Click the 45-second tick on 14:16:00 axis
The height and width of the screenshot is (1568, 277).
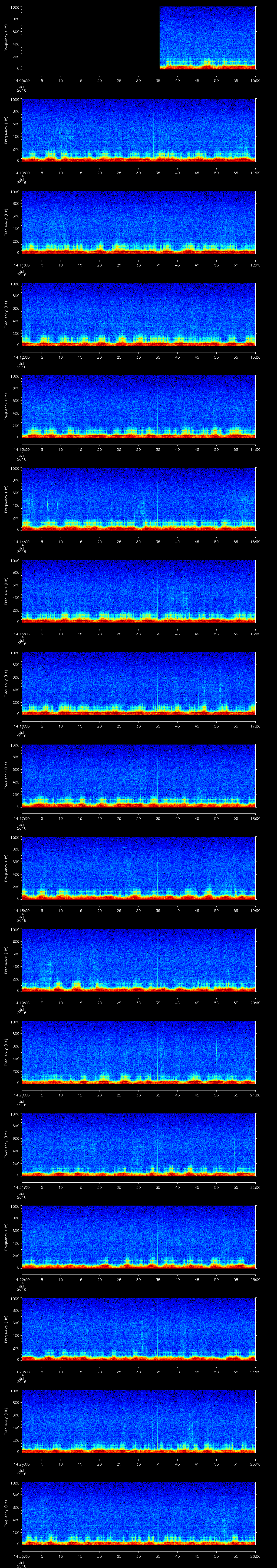pyautogui.click(x=197, y=726)
